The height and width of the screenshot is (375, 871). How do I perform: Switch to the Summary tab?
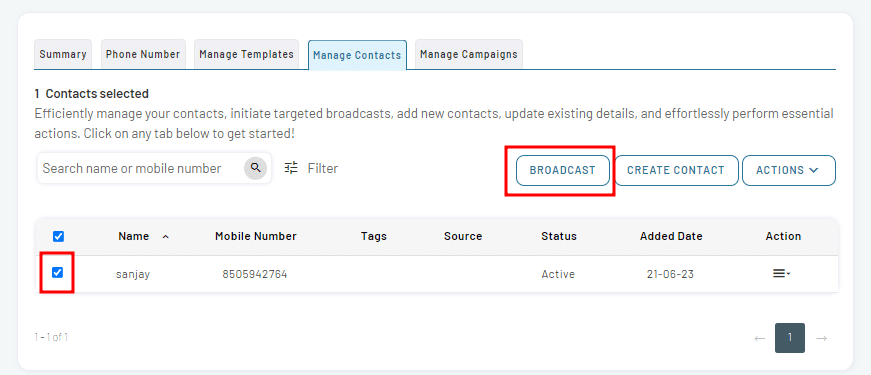63,54
